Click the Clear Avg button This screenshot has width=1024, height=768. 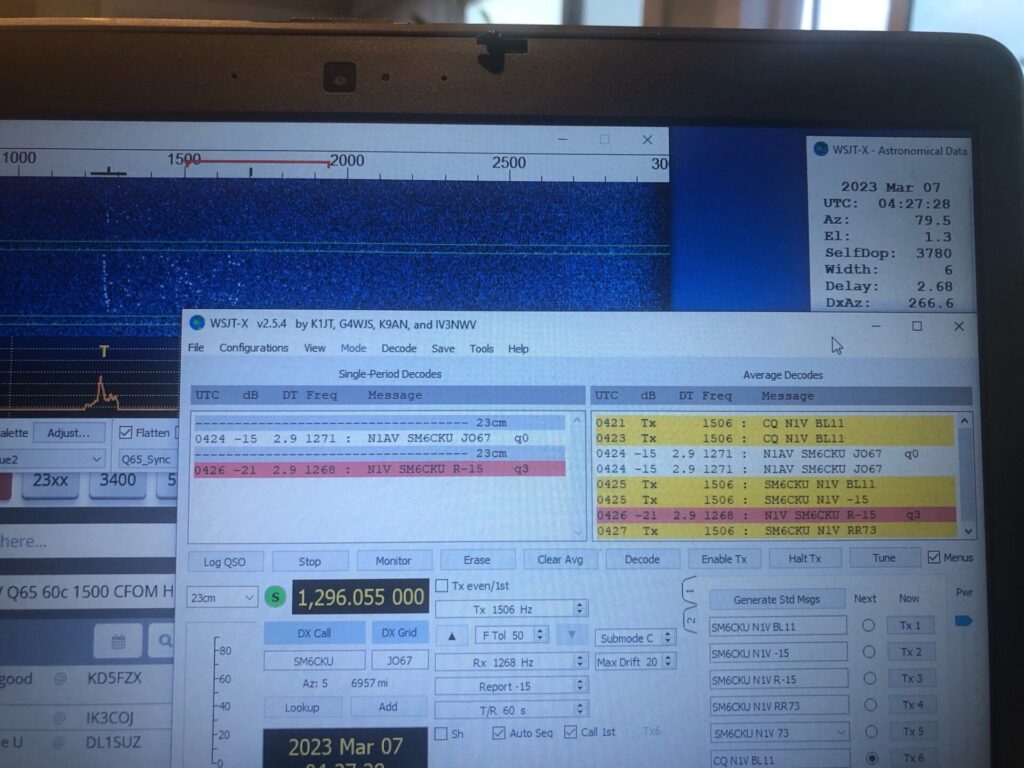coord(560,559)
